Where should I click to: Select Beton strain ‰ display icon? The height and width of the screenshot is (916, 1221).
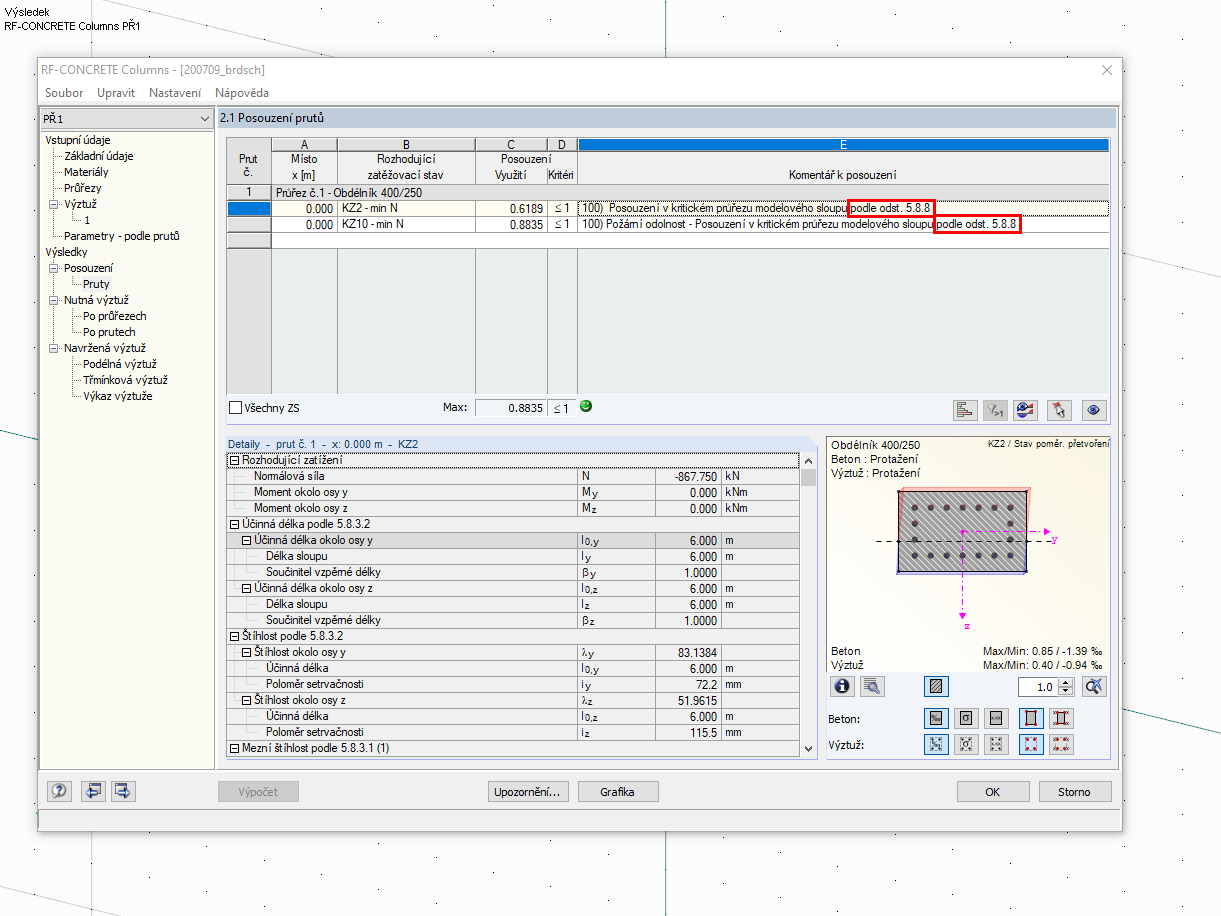click(937, 718)
